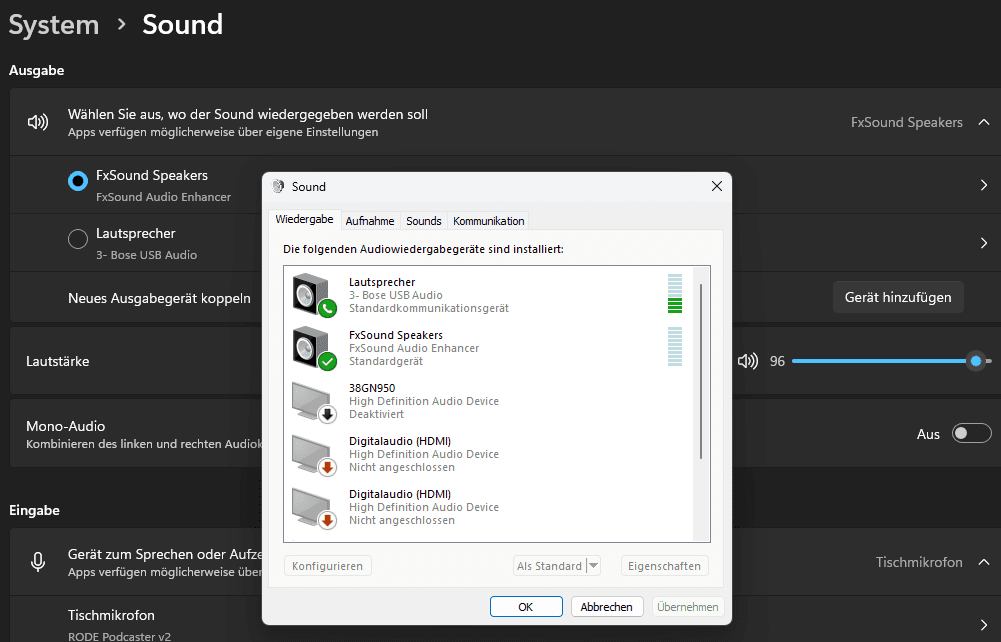Collapse the Tischmikrofon input section chevron
The width and height of the screenshot is (1001, 642).
click(x=983, y=562)
